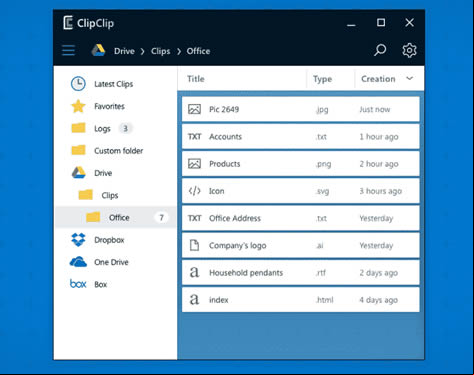
Task: Click the Custom folder icon
Action: pyautogui.click(x=79, y=150)
